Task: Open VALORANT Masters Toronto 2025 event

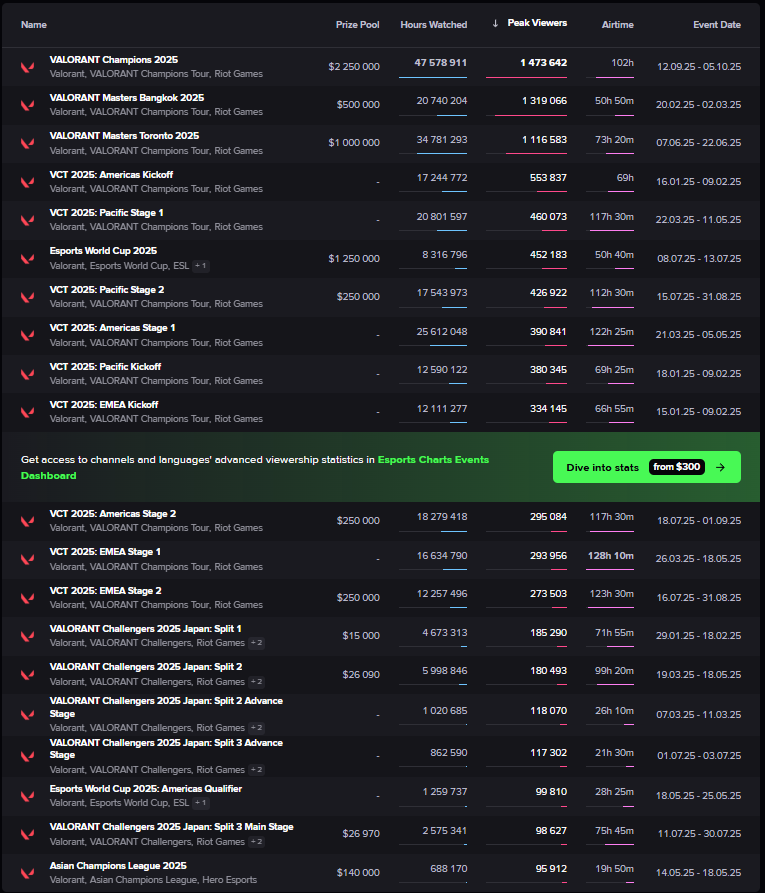Action: point(124,136)
